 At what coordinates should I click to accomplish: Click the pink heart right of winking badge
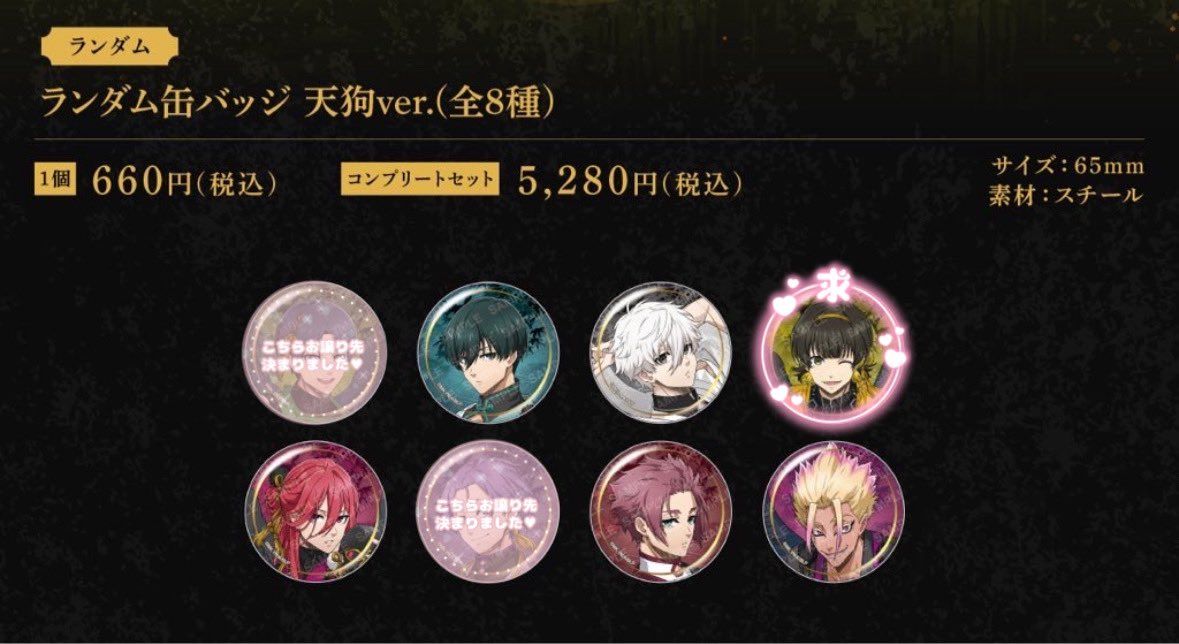click(x=894, y=359)
